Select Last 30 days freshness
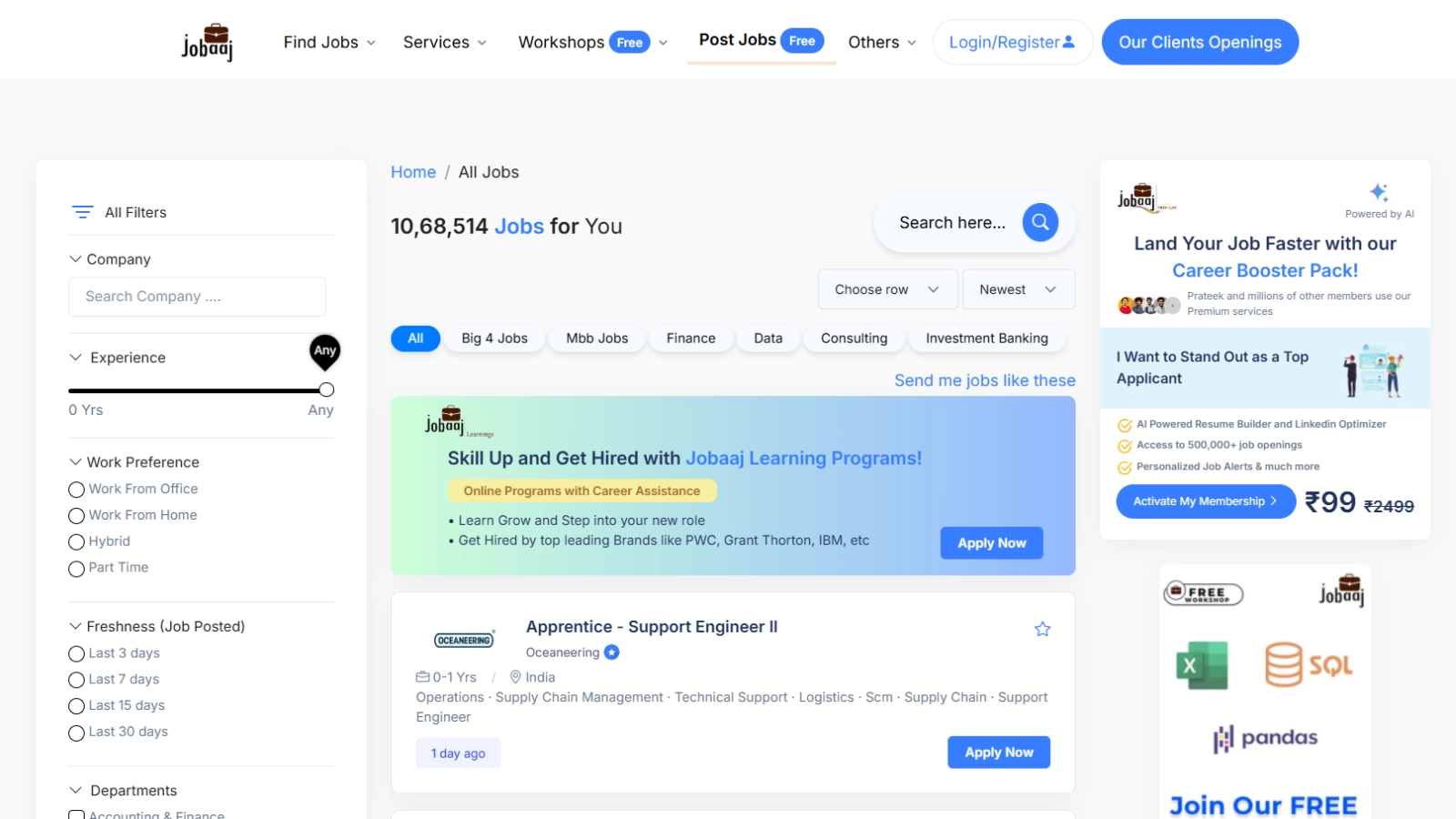 tap(76, 733)
